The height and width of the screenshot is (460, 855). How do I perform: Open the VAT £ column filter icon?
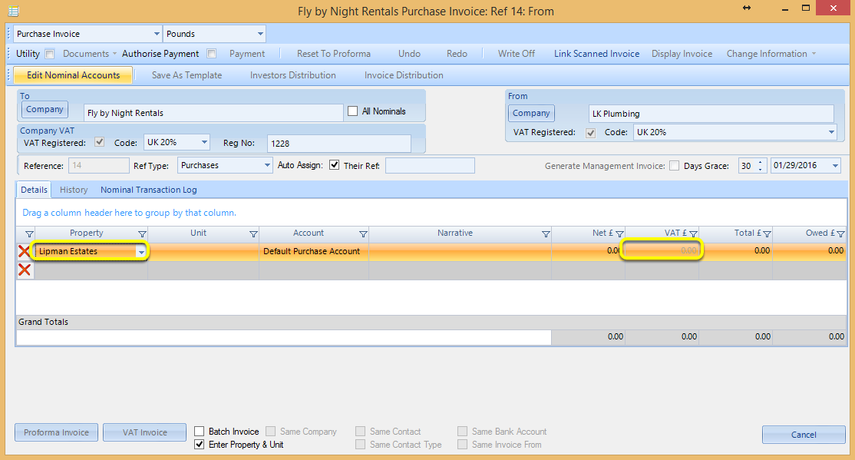(x=693, y=234)
